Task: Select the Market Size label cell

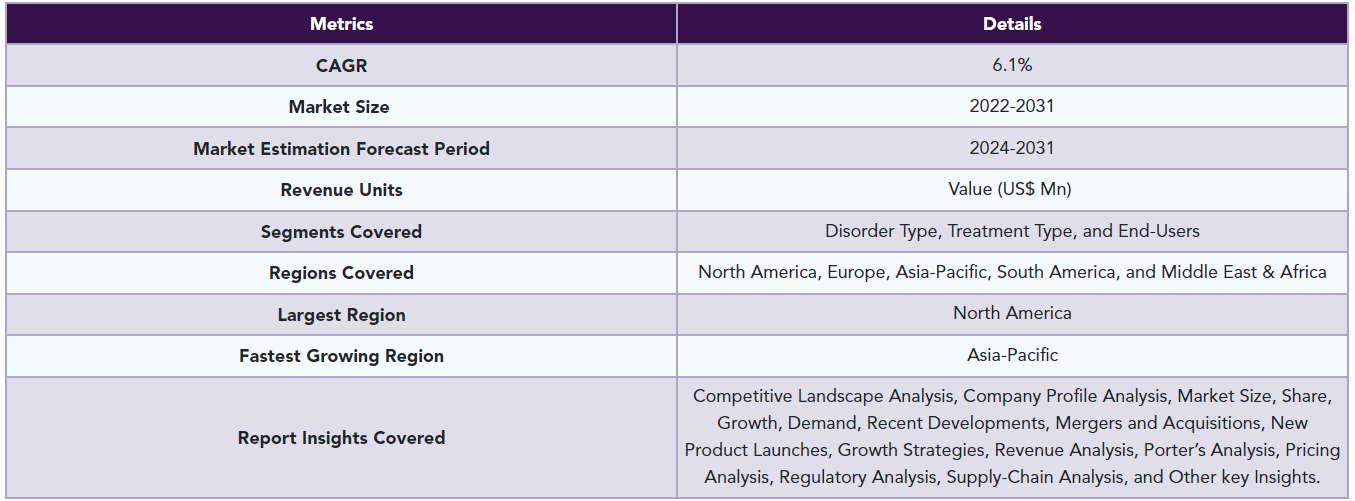Action: click(x=341, y=106)
